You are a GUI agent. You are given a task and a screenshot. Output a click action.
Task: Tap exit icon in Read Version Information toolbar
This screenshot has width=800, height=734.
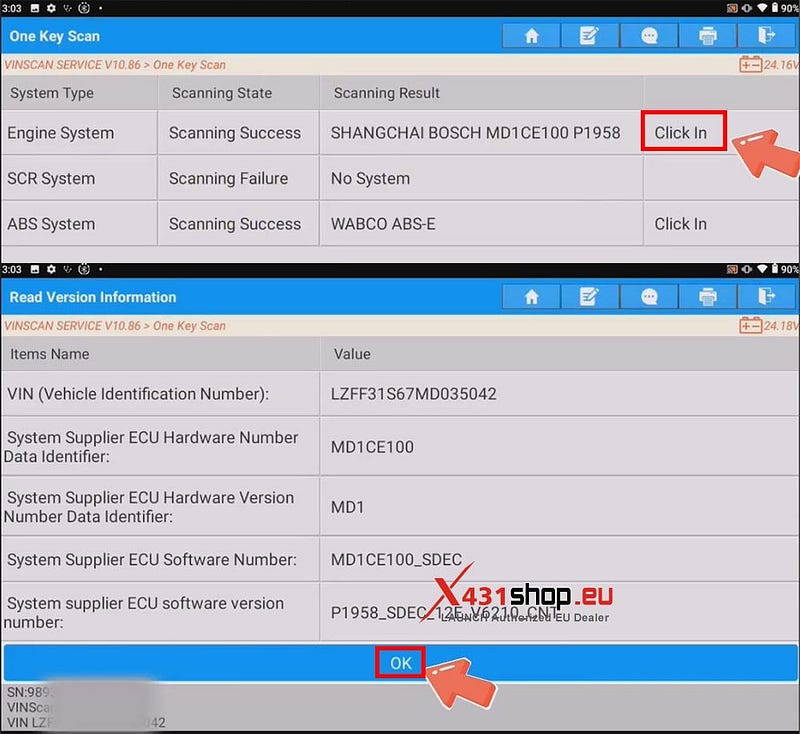click(x=767, y=296)
